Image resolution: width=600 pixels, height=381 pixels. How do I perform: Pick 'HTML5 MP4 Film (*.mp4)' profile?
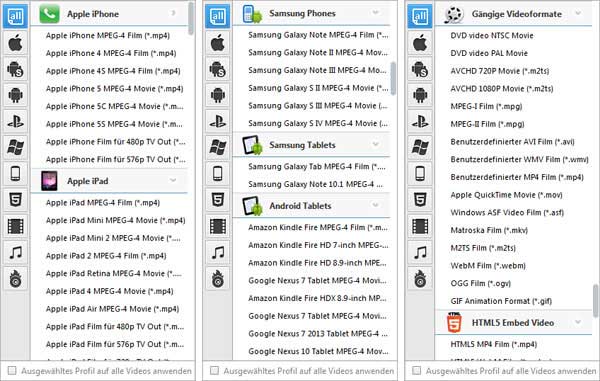pos(494,344)
